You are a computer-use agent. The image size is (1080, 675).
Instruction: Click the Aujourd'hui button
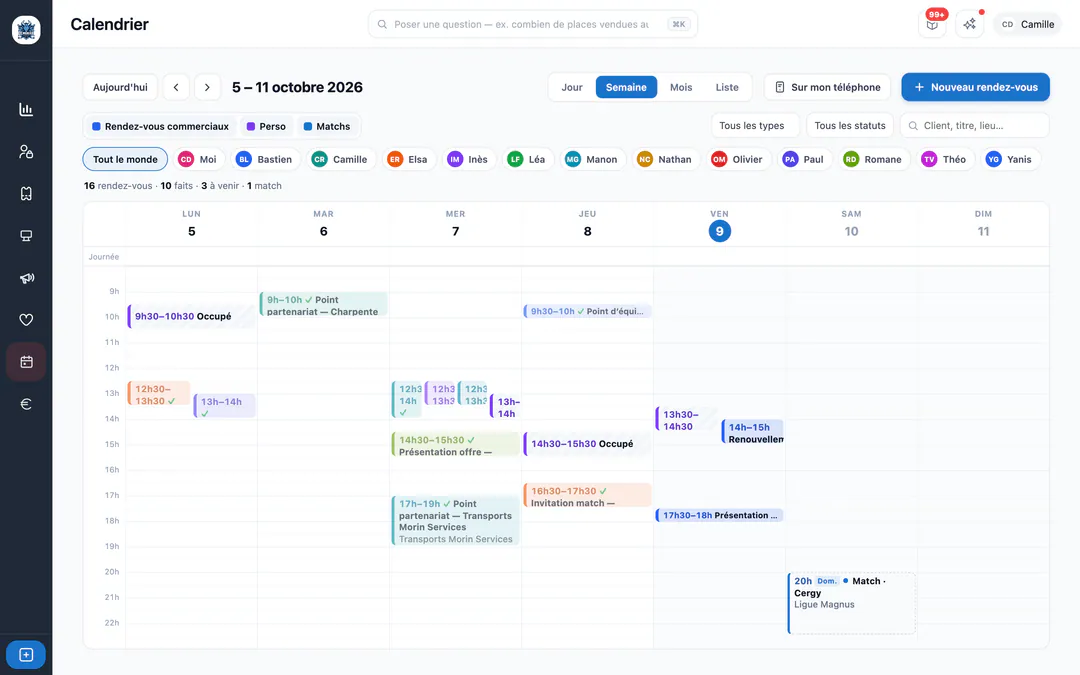tap(121, 87)
